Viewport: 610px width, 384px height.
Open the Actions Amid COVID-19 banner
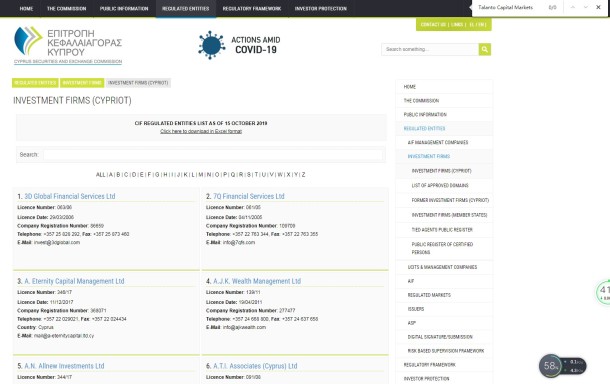tap(239, 45)
